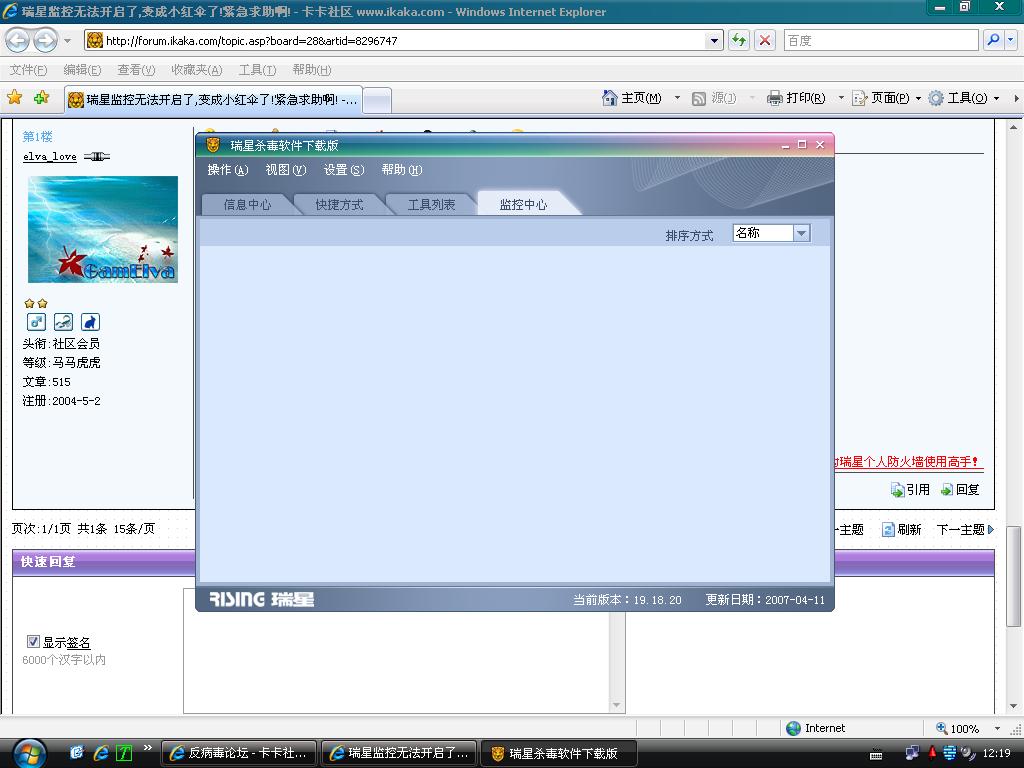Open the 页面(P) command menu
Screen dimensions: 1024x768
887,98
